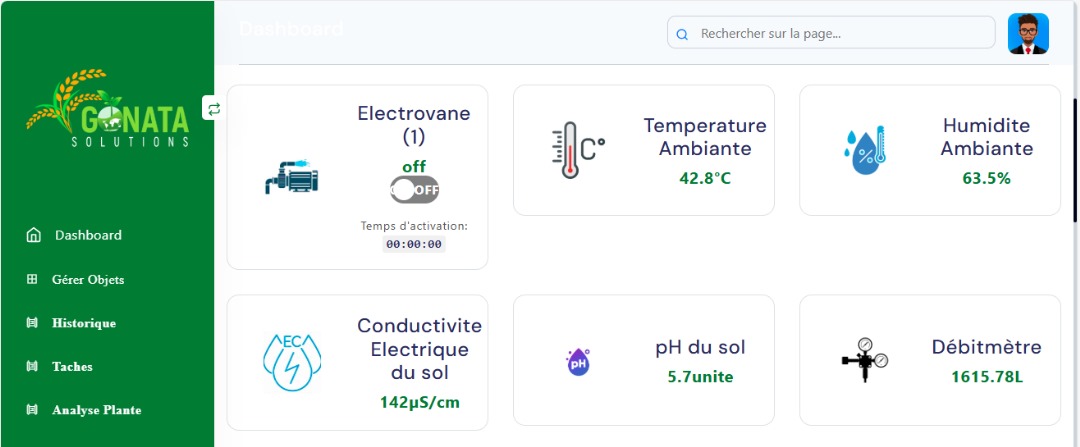Click the EC conductivity droplet icon
1080x447 pixels.
click(292, 363)
